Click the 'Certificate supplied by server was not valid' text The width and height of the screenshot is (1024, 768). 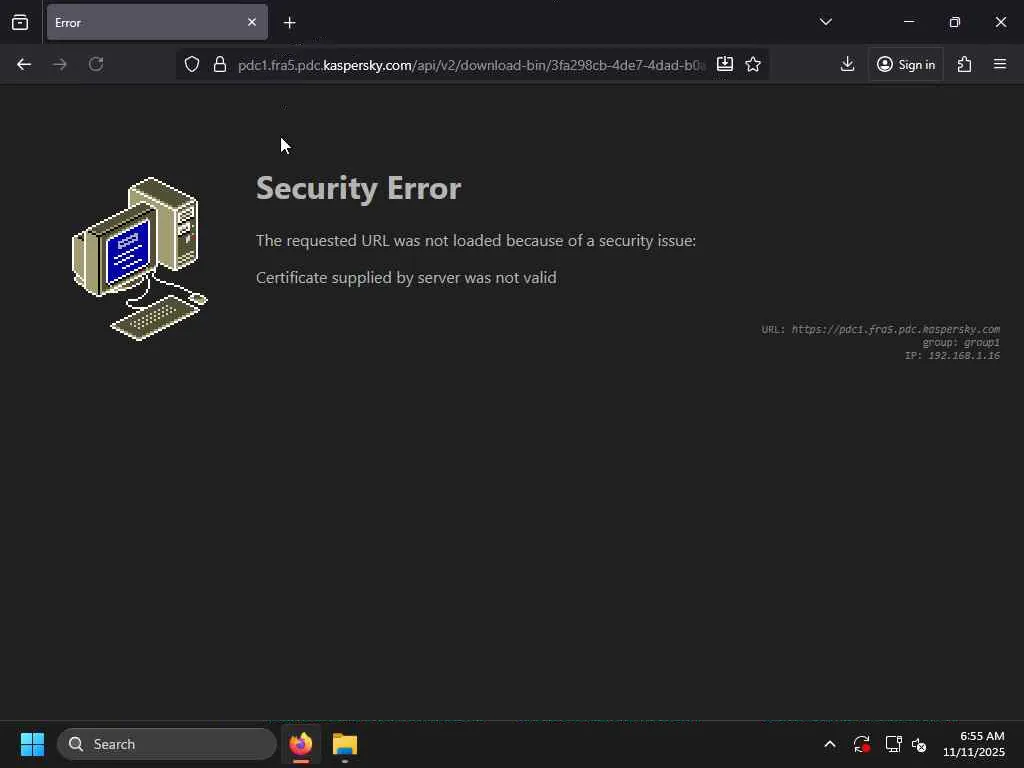click(x=406, y=278)
